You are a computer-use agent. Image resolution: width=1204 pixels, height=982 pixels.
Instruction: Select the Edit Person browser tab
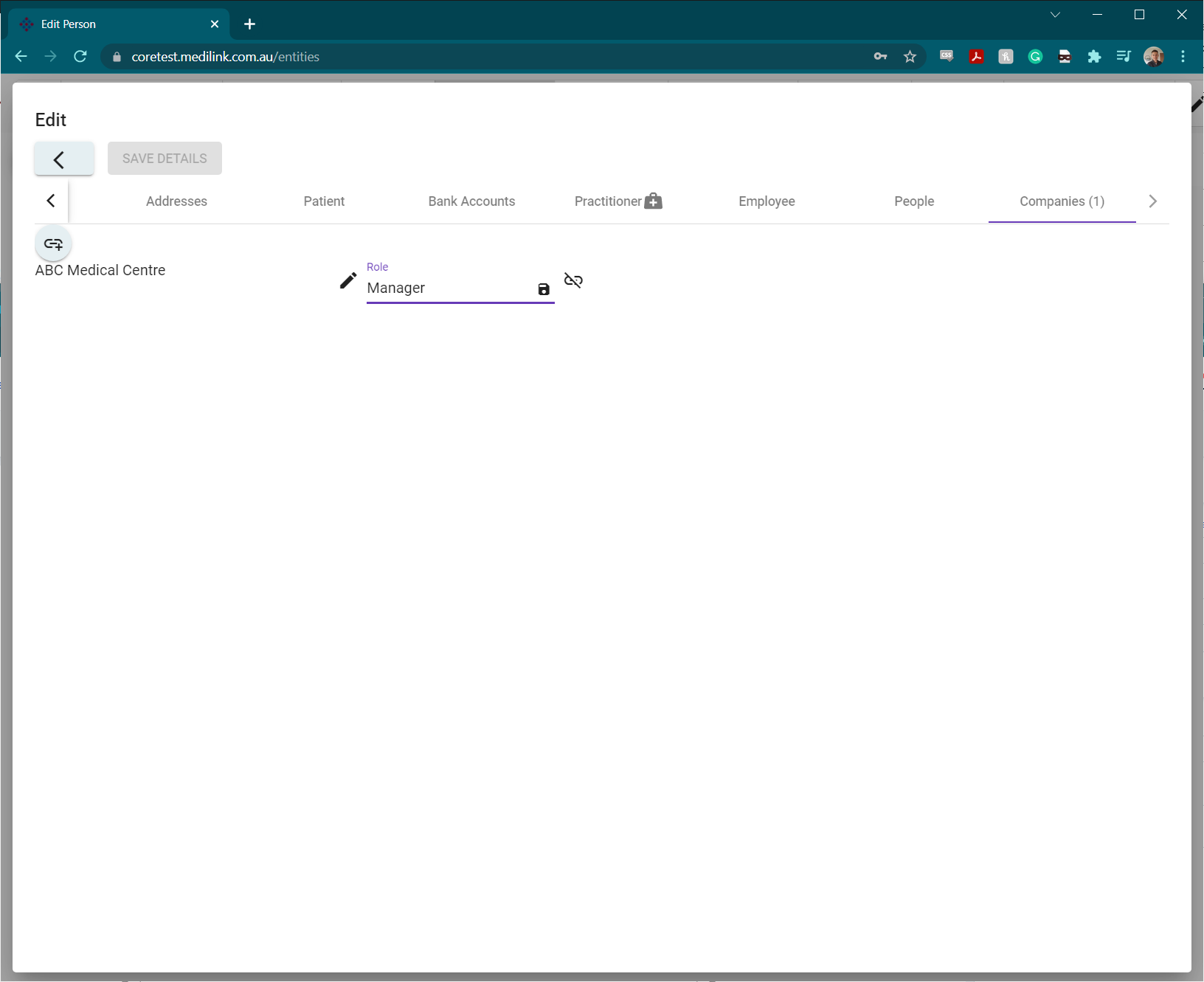tap(120, 24)
